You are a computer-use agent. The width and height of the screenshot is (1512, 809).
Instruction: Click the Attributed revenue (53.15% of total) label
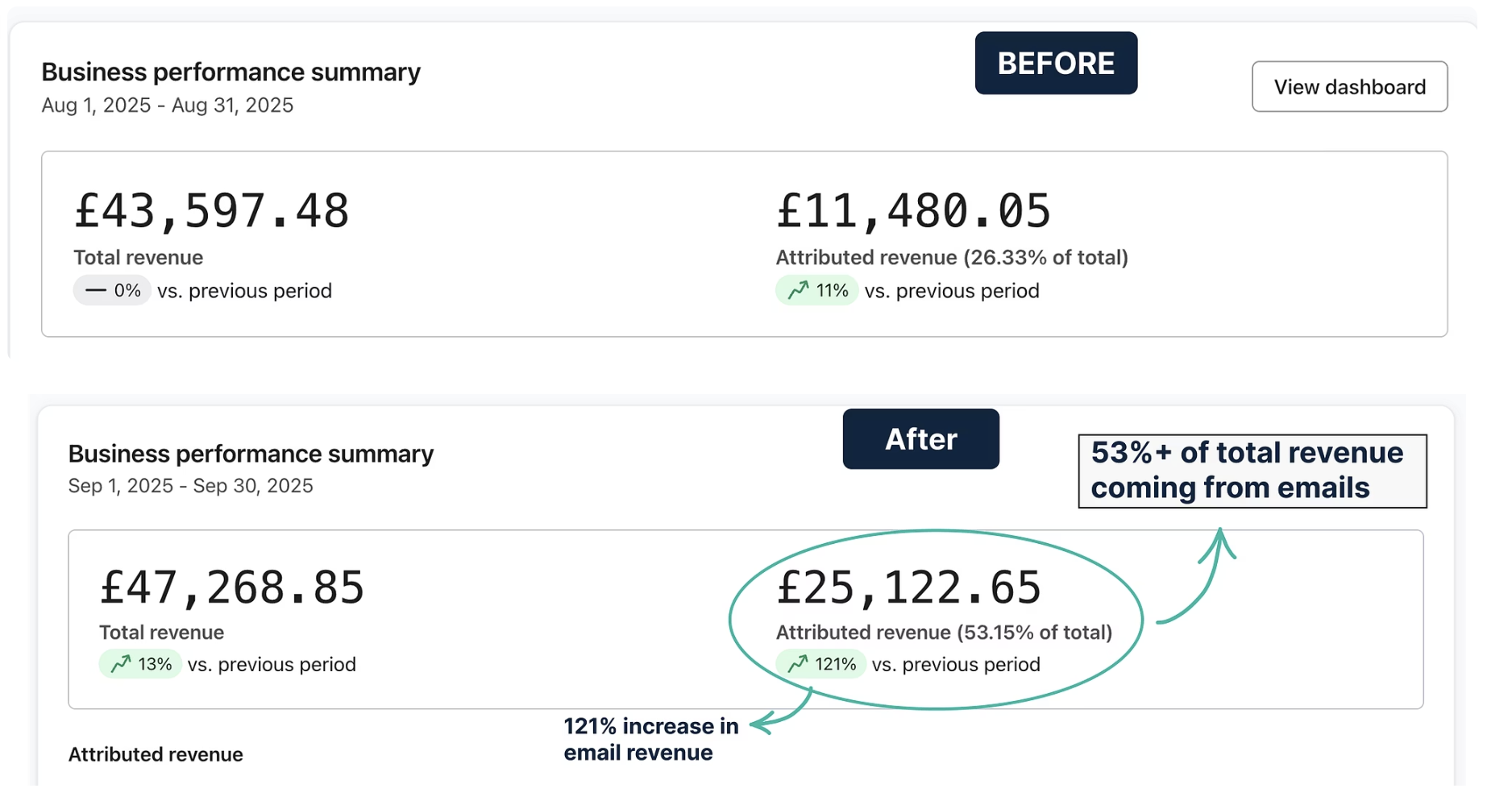[944, 633]
